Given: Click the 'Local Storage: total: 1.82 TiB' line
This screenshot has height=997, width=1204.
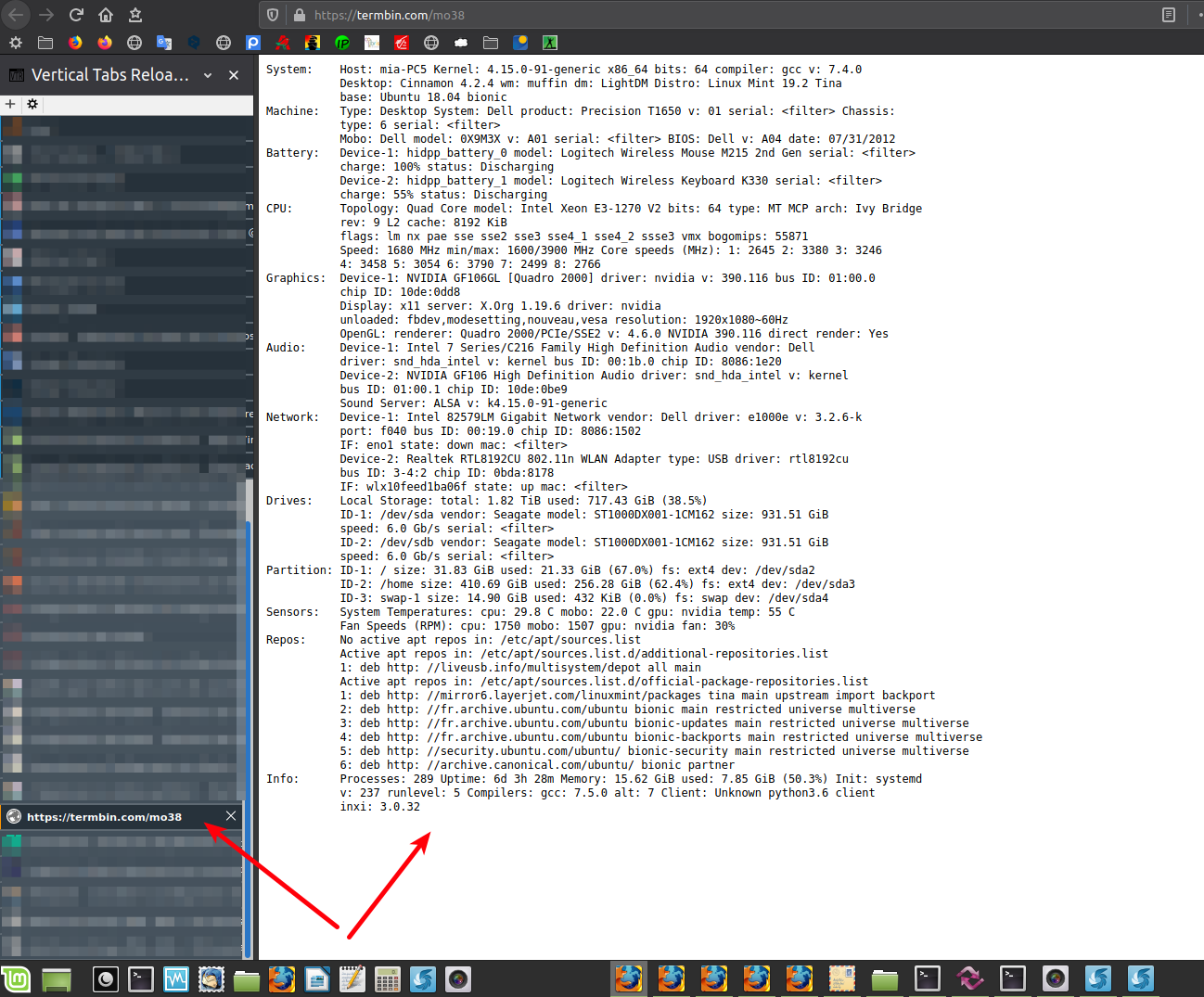Looking at the screenshot, I should 523,501.
